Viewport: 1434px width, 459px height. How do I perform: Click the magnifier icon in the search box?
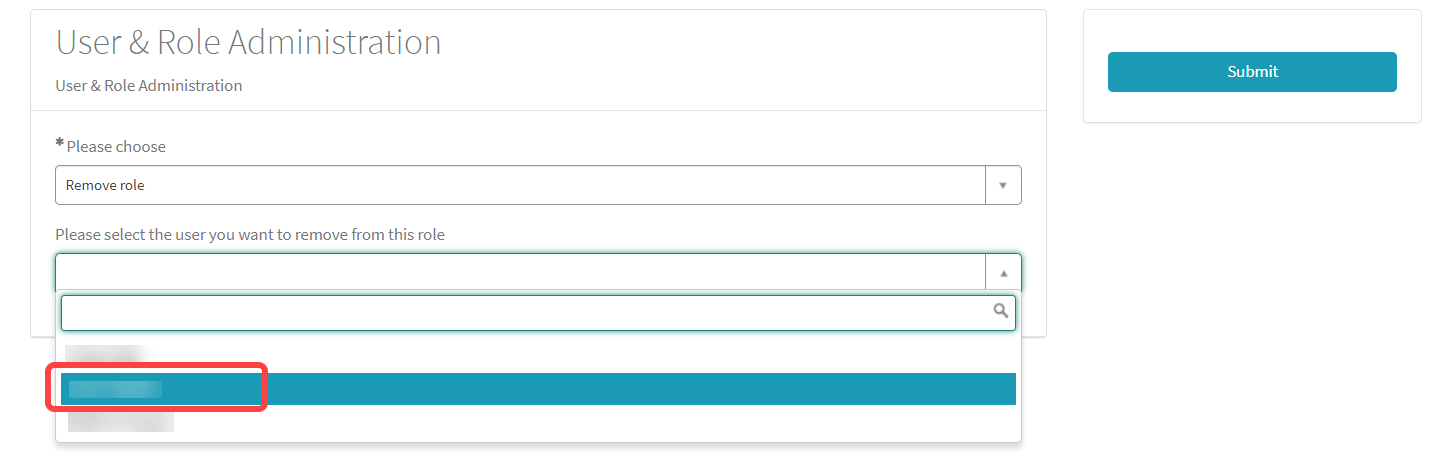tap(1000, 312)
